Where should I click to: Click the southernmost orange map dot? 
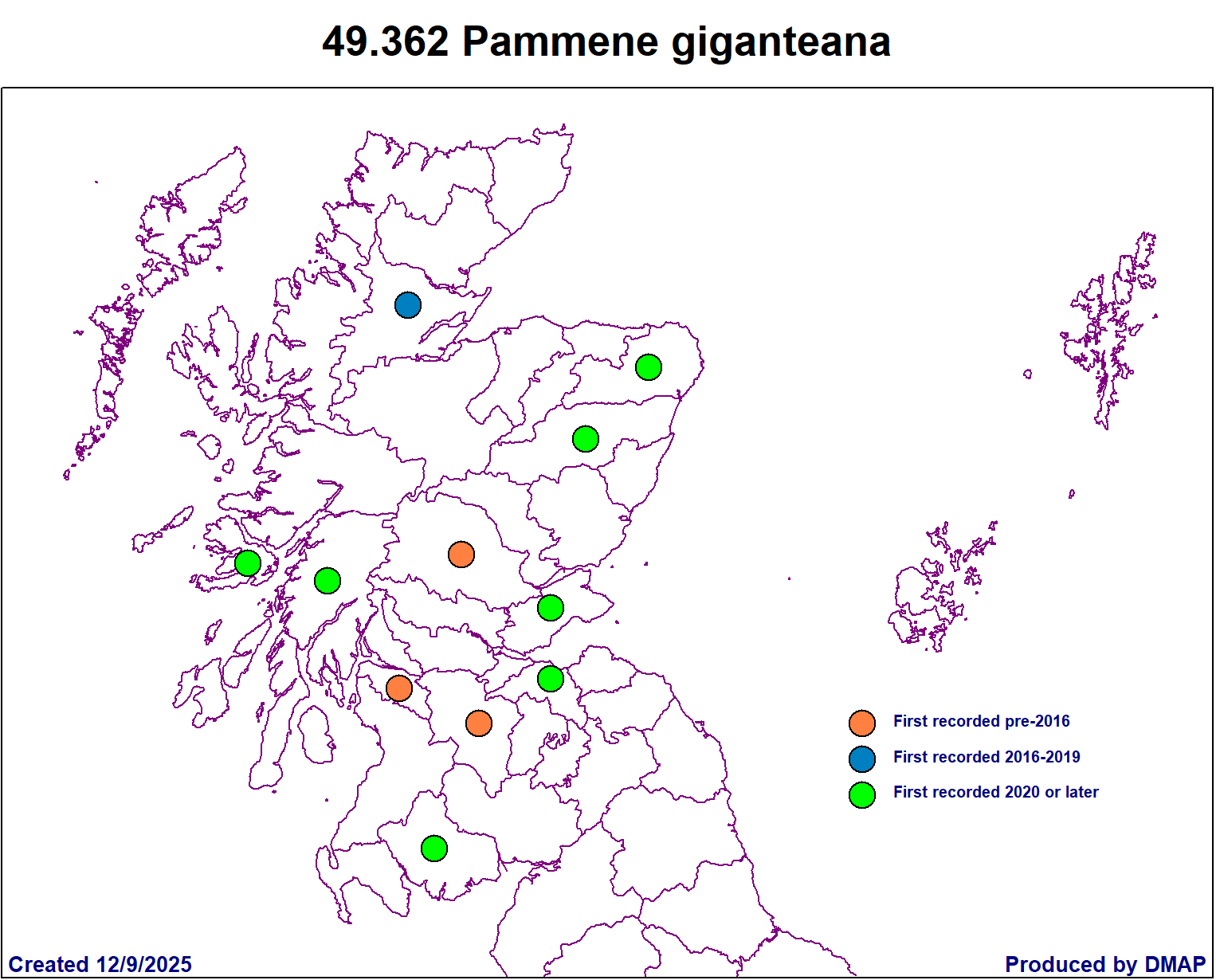coord(479,723)
